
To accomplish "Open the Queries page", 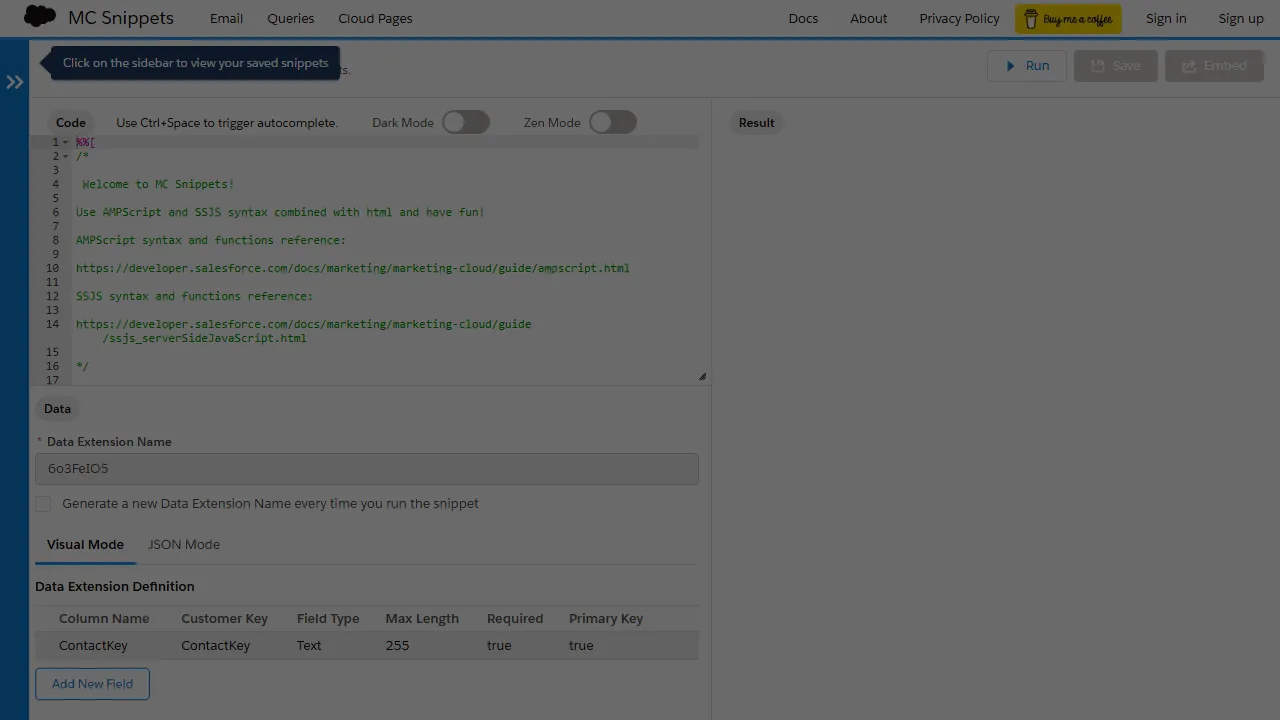I will pyautogui.click(x=290, y=18).
